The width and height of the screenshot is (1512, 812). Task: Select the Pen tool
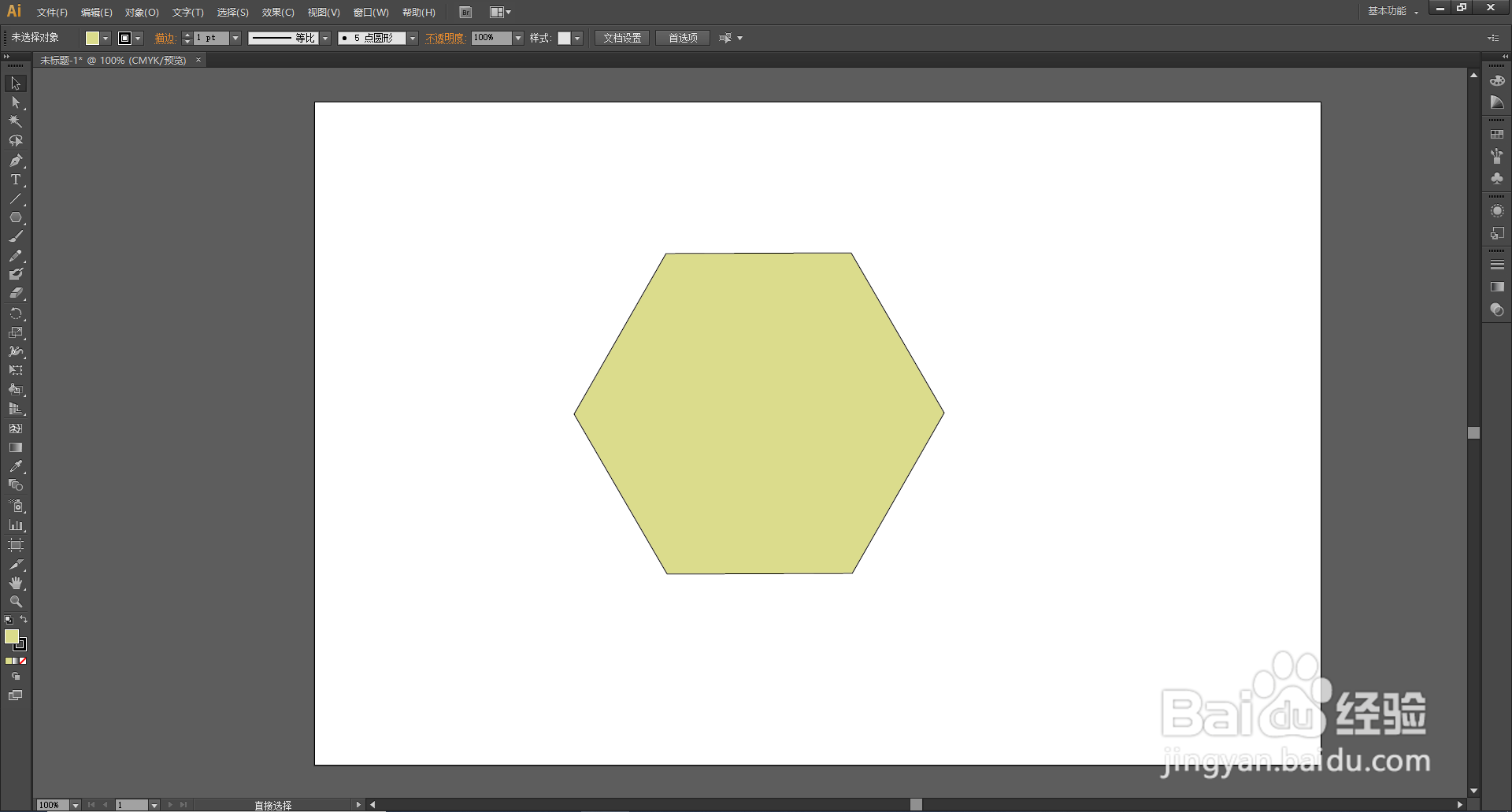click(16, 161)
